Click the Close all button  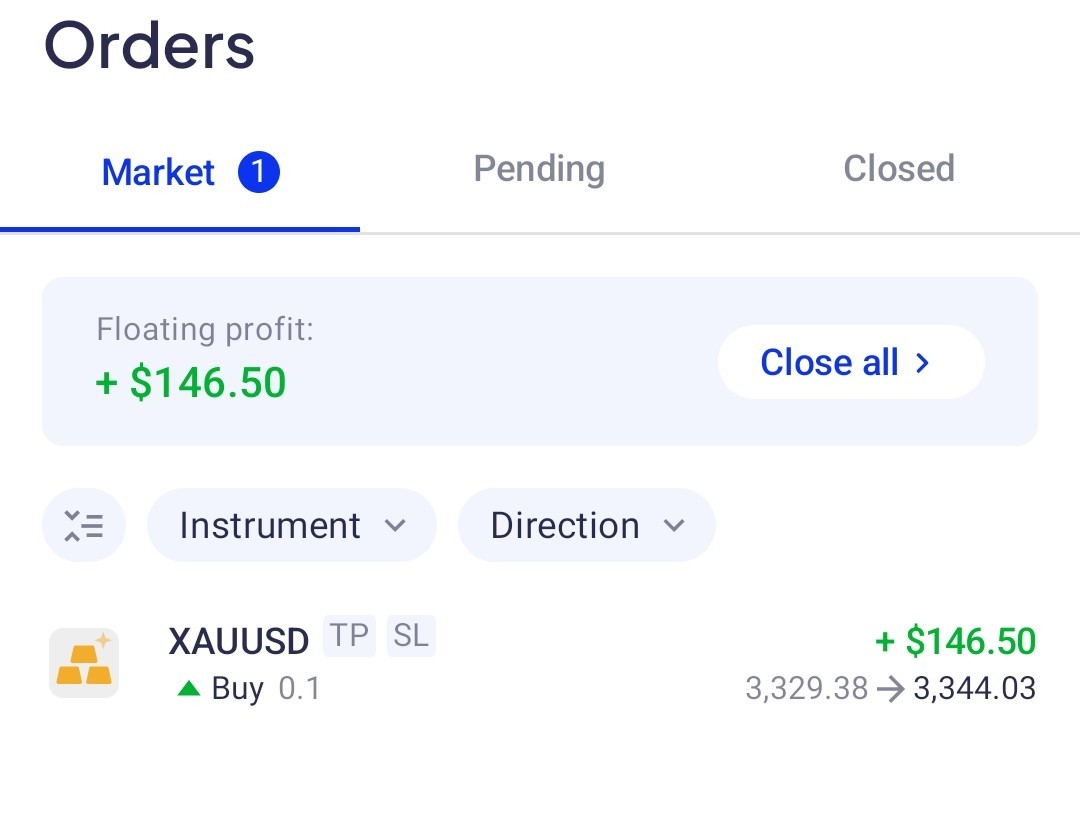tap(851, 362)
